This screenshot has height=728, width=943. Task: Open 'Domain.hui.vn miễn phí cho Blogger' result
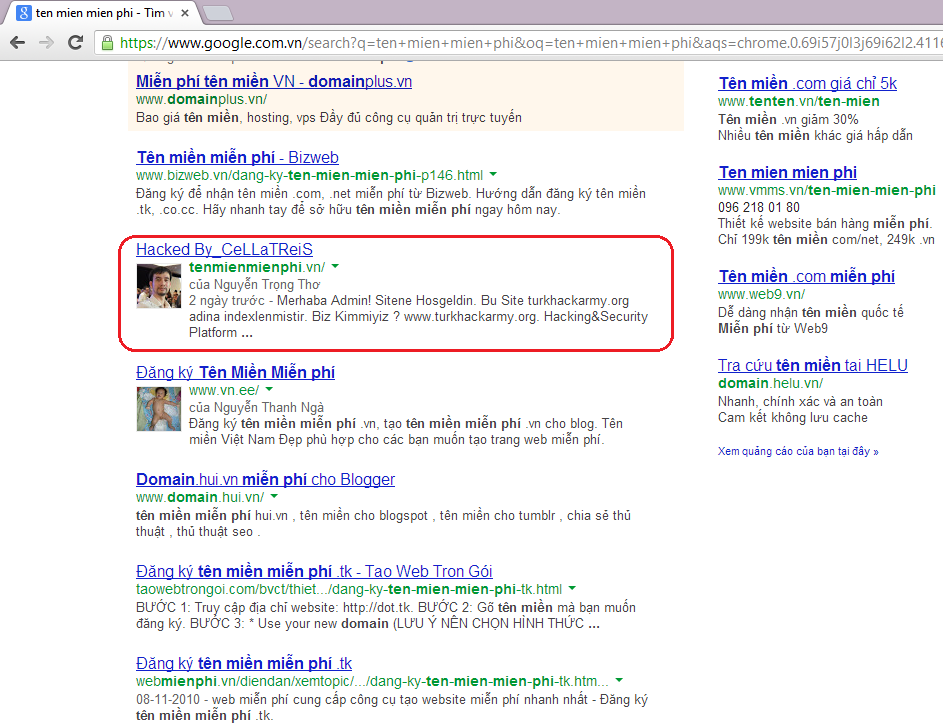265,479
